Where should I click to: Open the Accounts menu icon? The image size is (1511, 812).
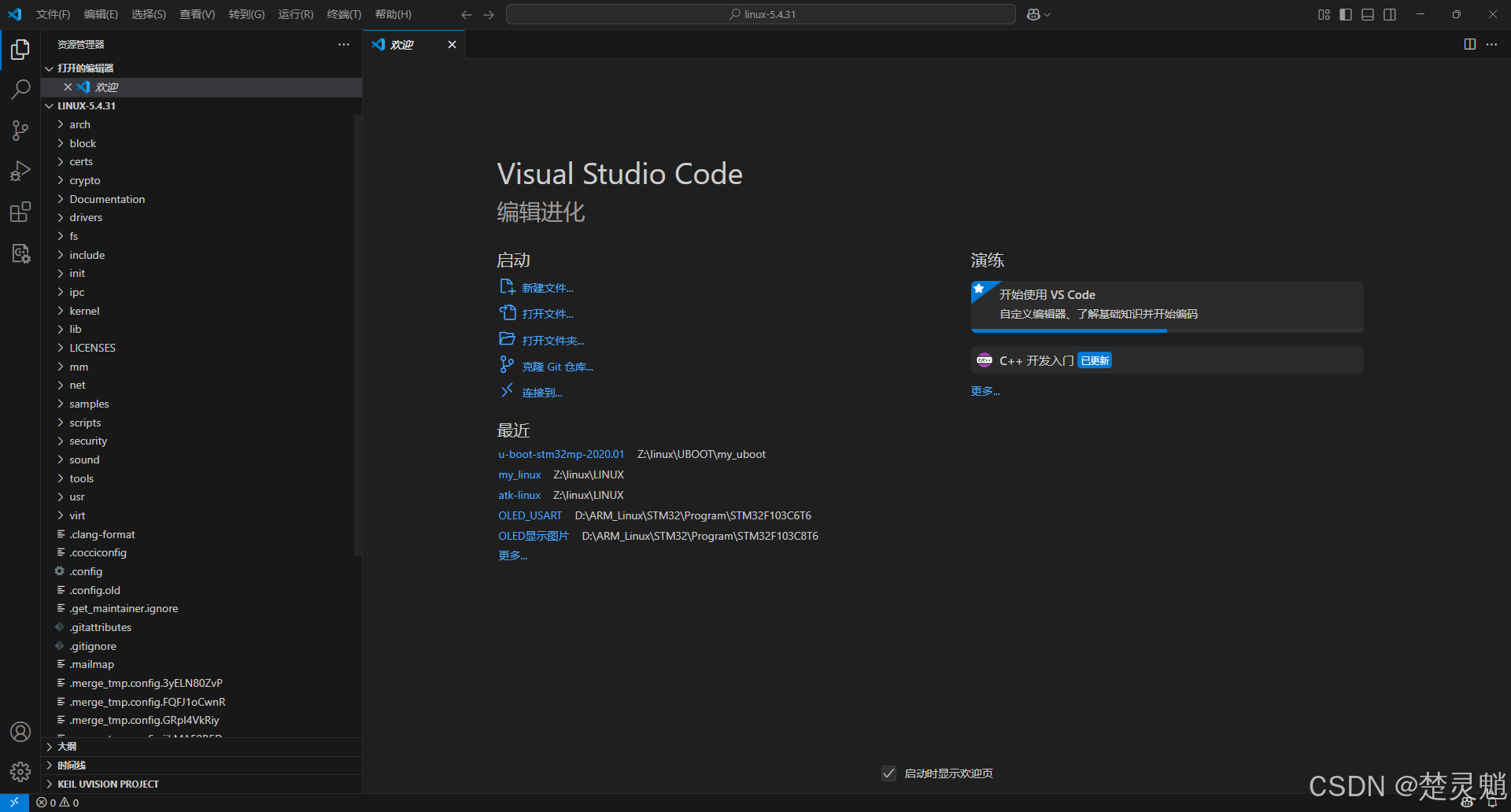click(x=20, y=732)
